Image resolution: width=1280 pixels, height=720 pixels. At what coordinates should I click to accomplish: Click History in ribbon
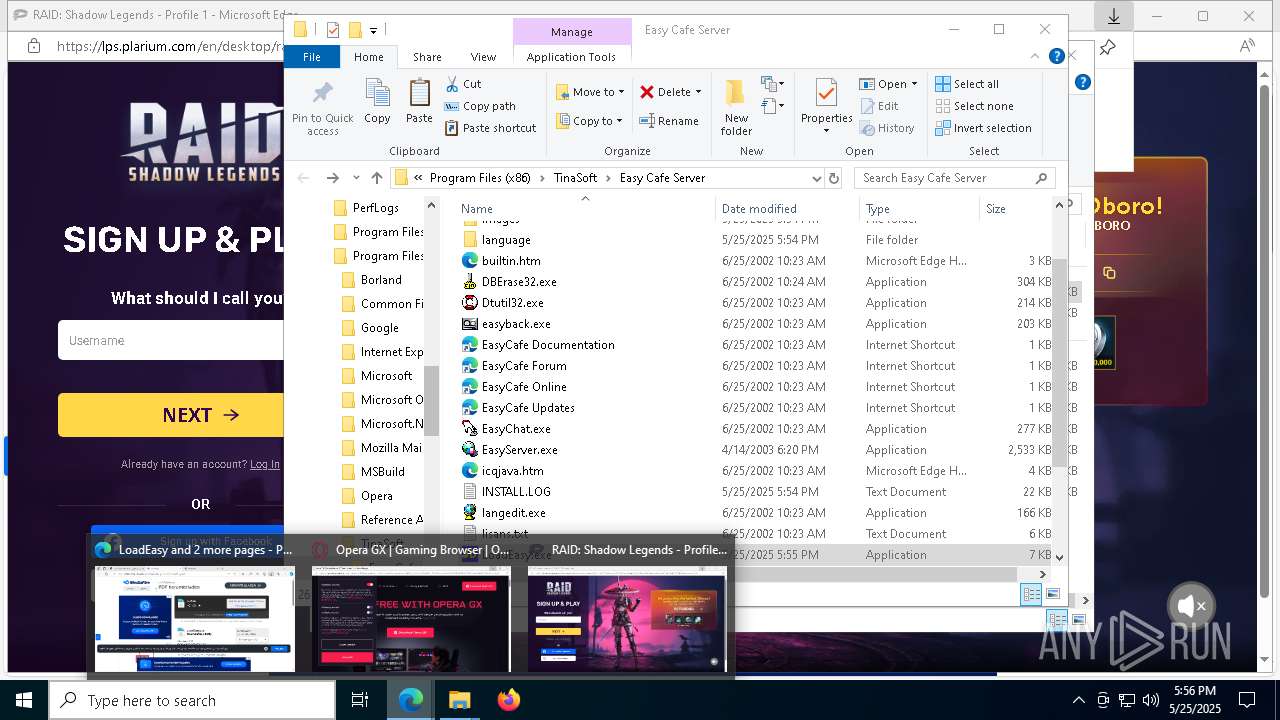[x=887, y=128]
